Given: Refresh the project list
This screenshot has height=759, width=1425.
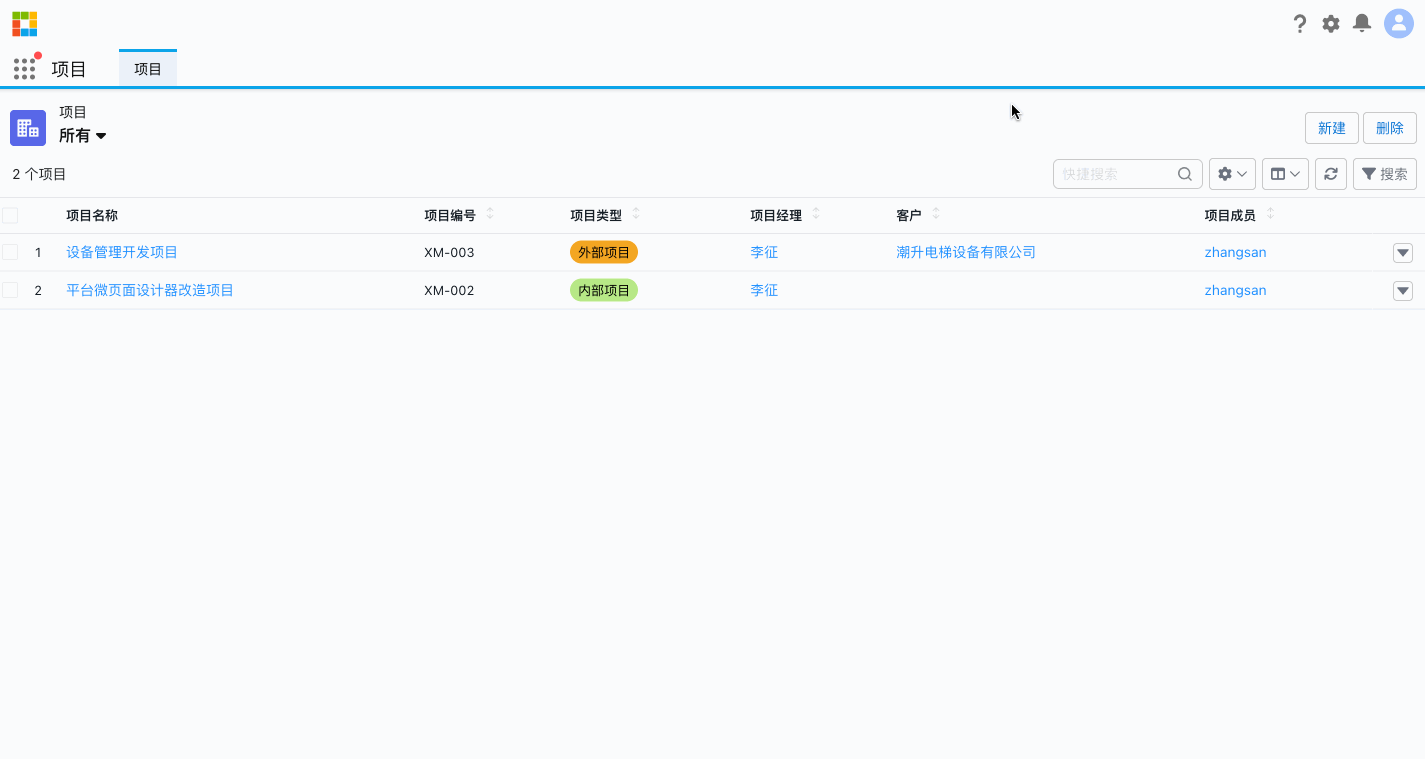Looking at the screenshot, I should point(1330,173).
